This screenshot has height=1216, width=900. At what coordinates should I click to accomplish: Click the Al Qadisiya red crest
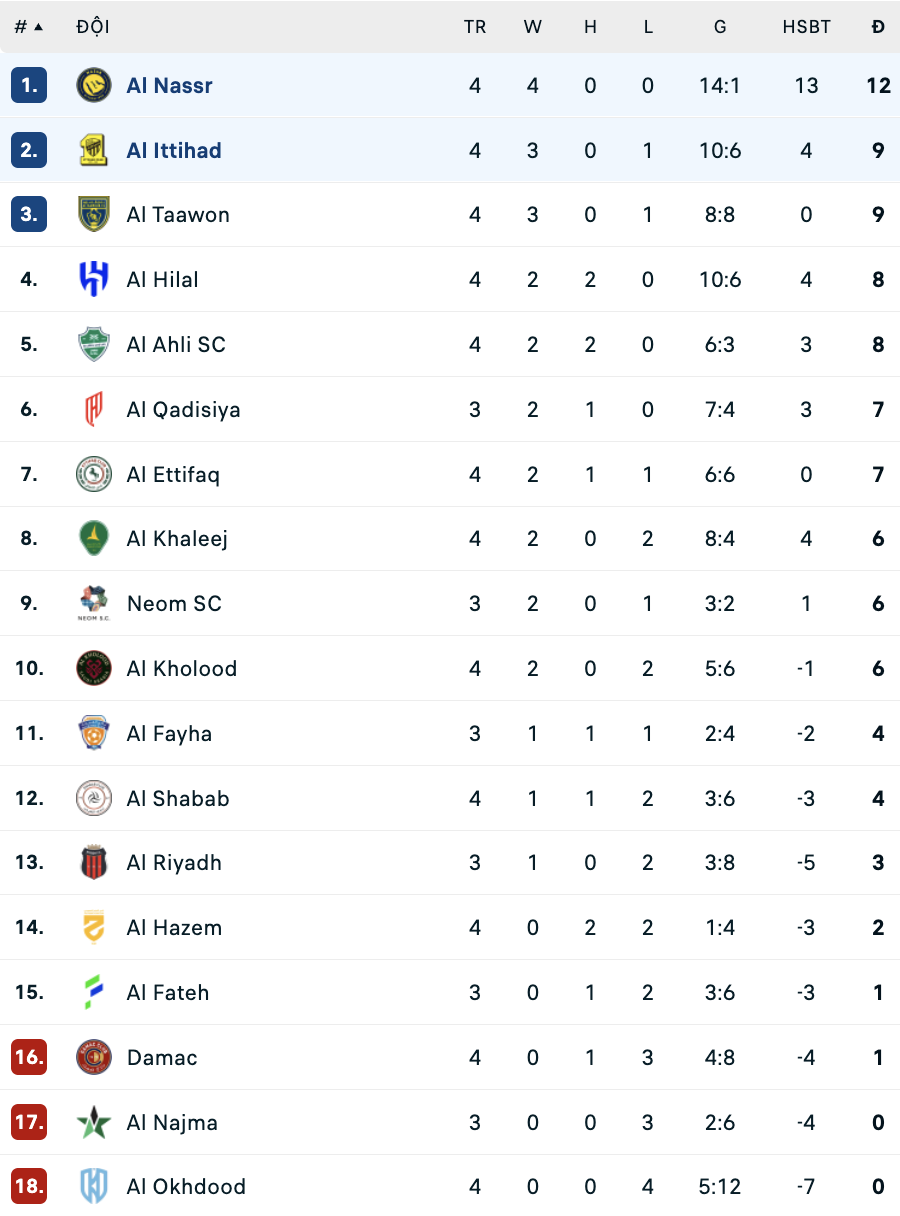(94, 409)
